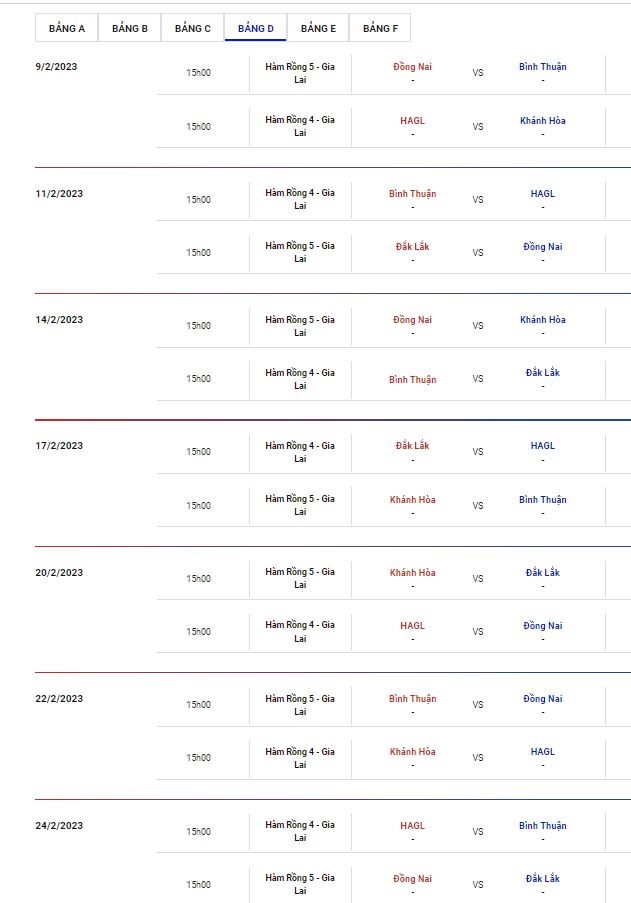This screenshot has height=903, width=631.
Task: Click Đồng Nai in the 22/2/2023 fixtures
Action: click(x=543, y=699)
